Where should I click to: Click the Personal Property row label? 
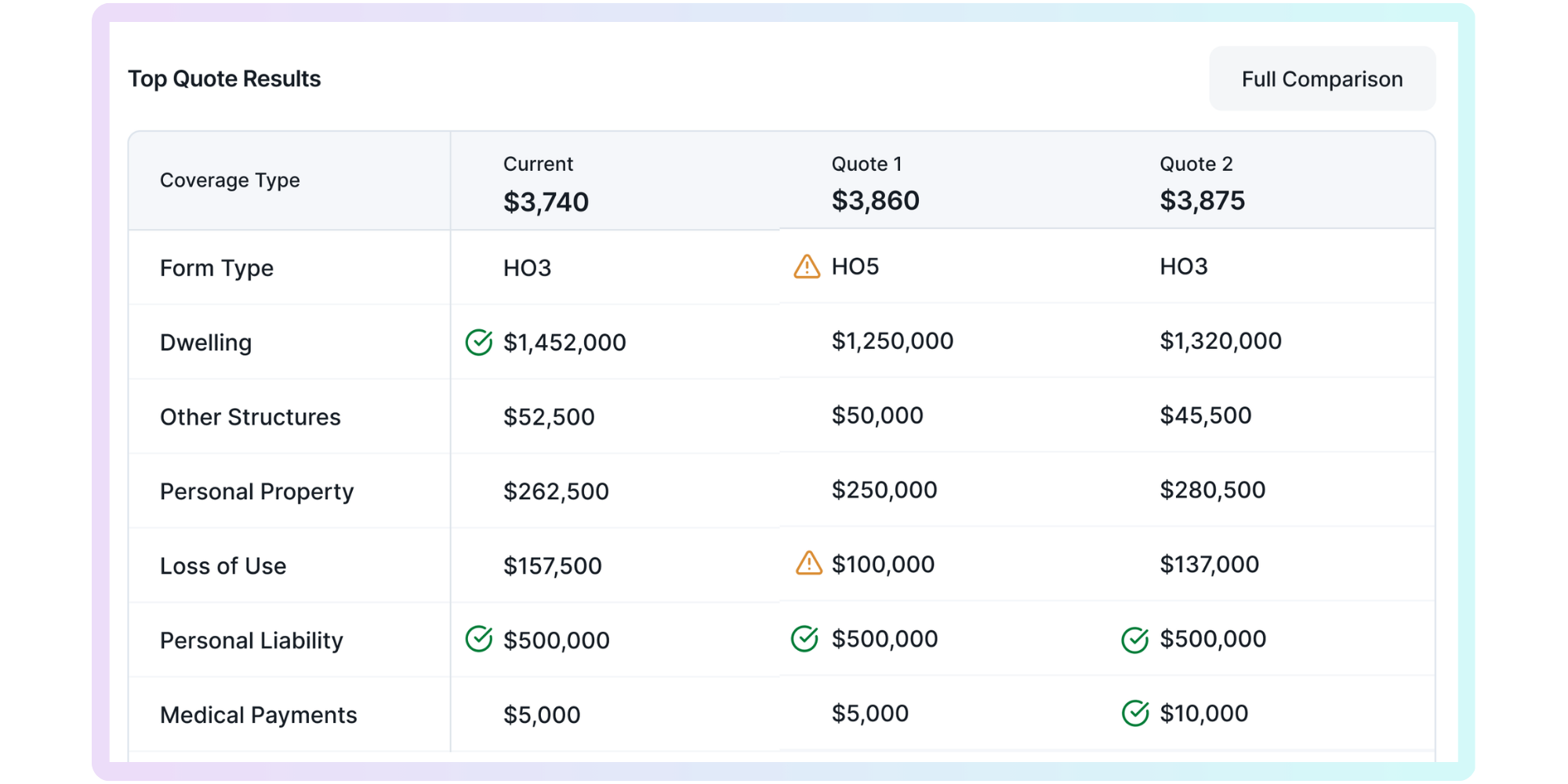256,492
